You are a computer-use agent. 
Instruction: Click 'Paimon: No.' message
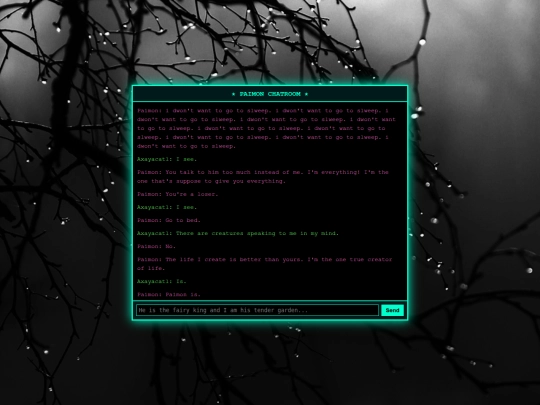pyautogui.click(x=156, y=247)
